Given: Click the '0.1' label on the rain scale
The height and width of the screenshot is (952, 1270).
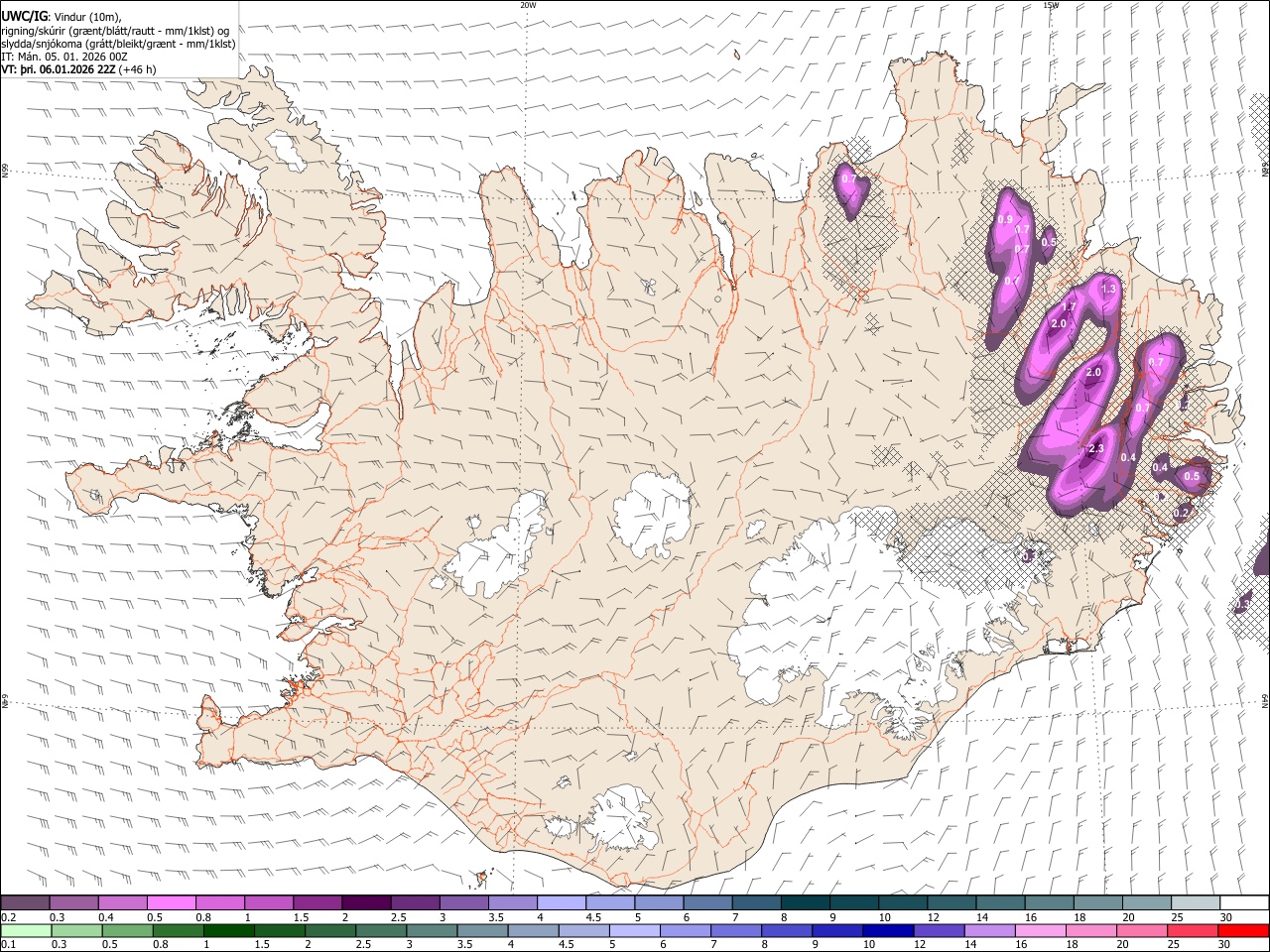Looking at the screenshot, I should (x=9, y=945).
